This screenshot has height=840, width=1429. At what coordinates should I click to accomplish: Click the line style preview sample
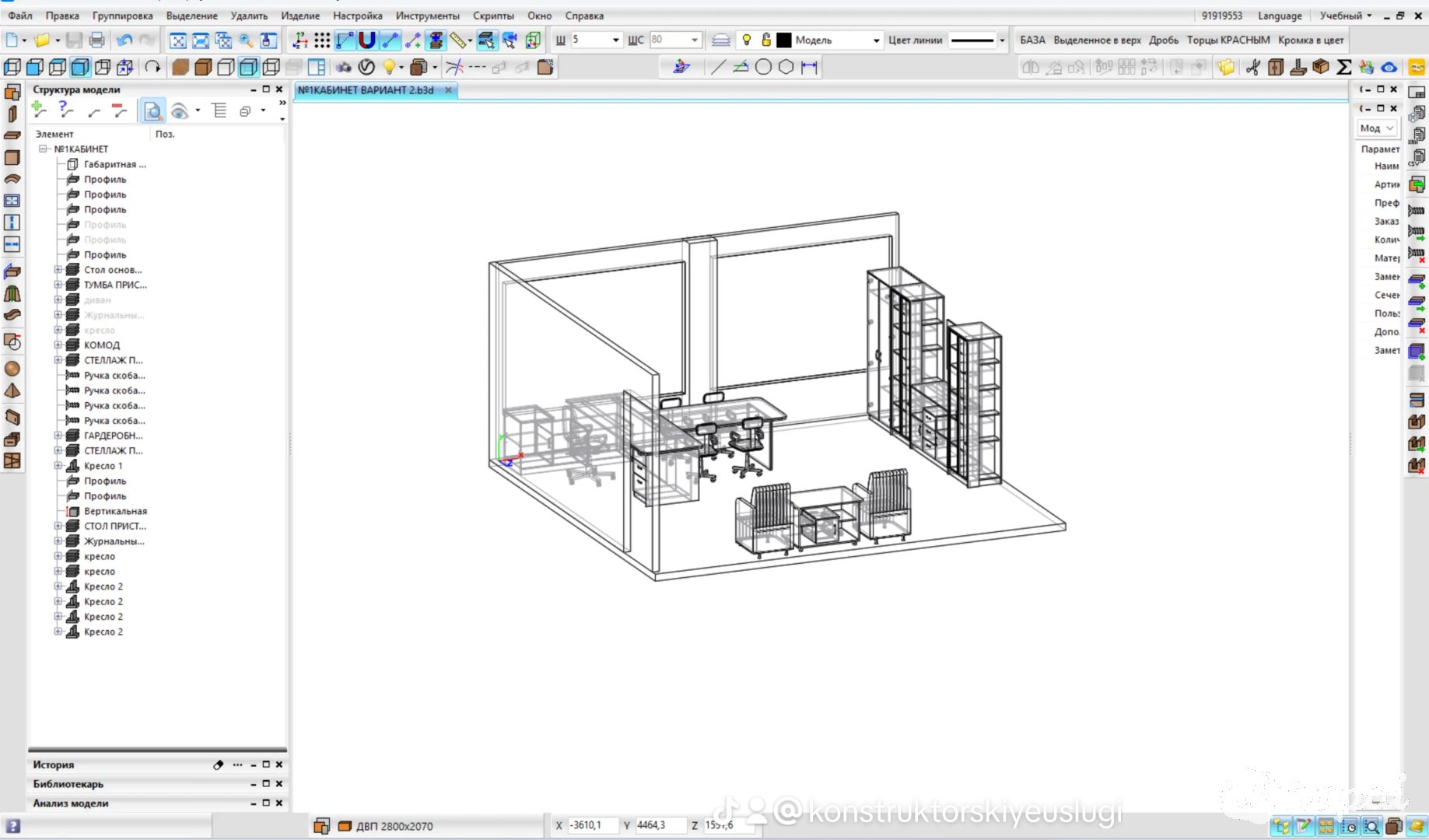pyautogui.click(x=972, y=40)
